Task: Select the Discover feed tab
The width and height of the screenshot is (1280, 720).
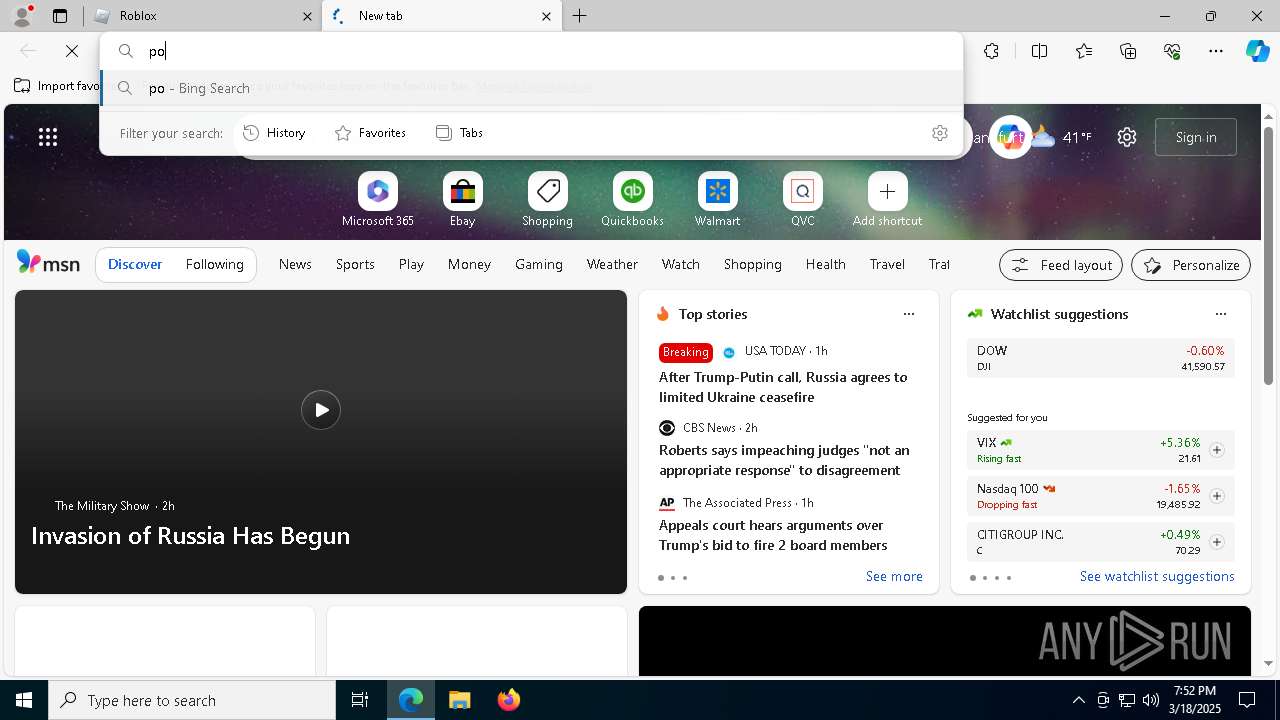Action: click(x=135, y=264)
